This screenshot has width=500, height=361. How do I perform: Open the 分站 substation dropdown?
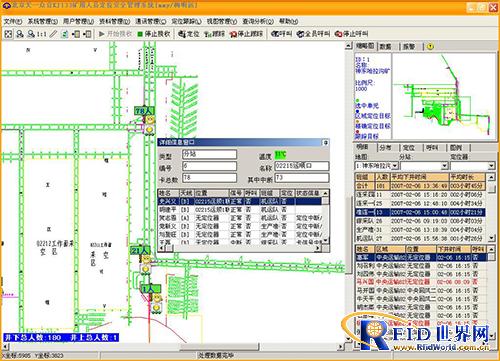coord(444,166)
